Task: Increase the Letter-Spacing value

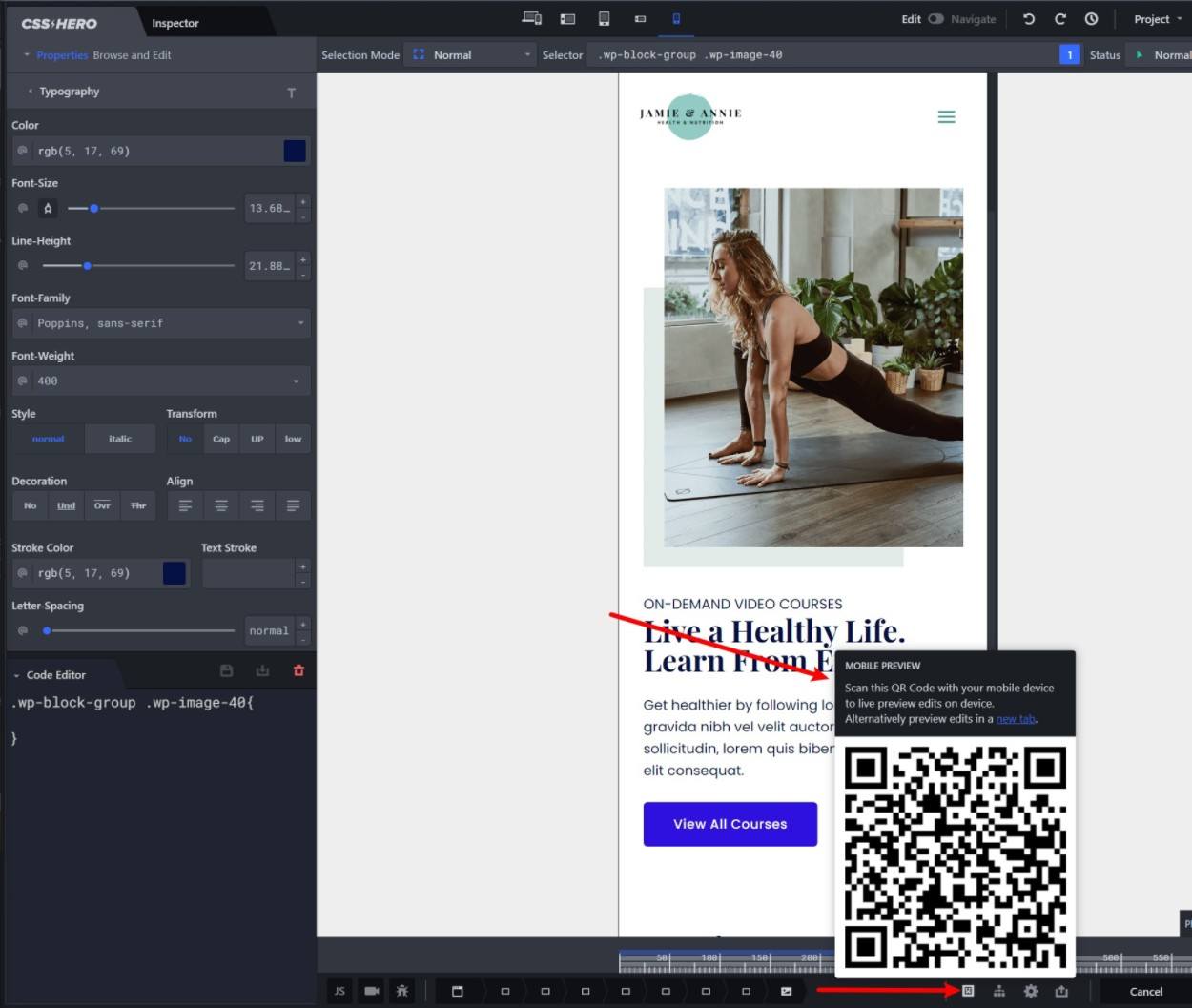Action: pyautogui.click(x=303, y=624)
